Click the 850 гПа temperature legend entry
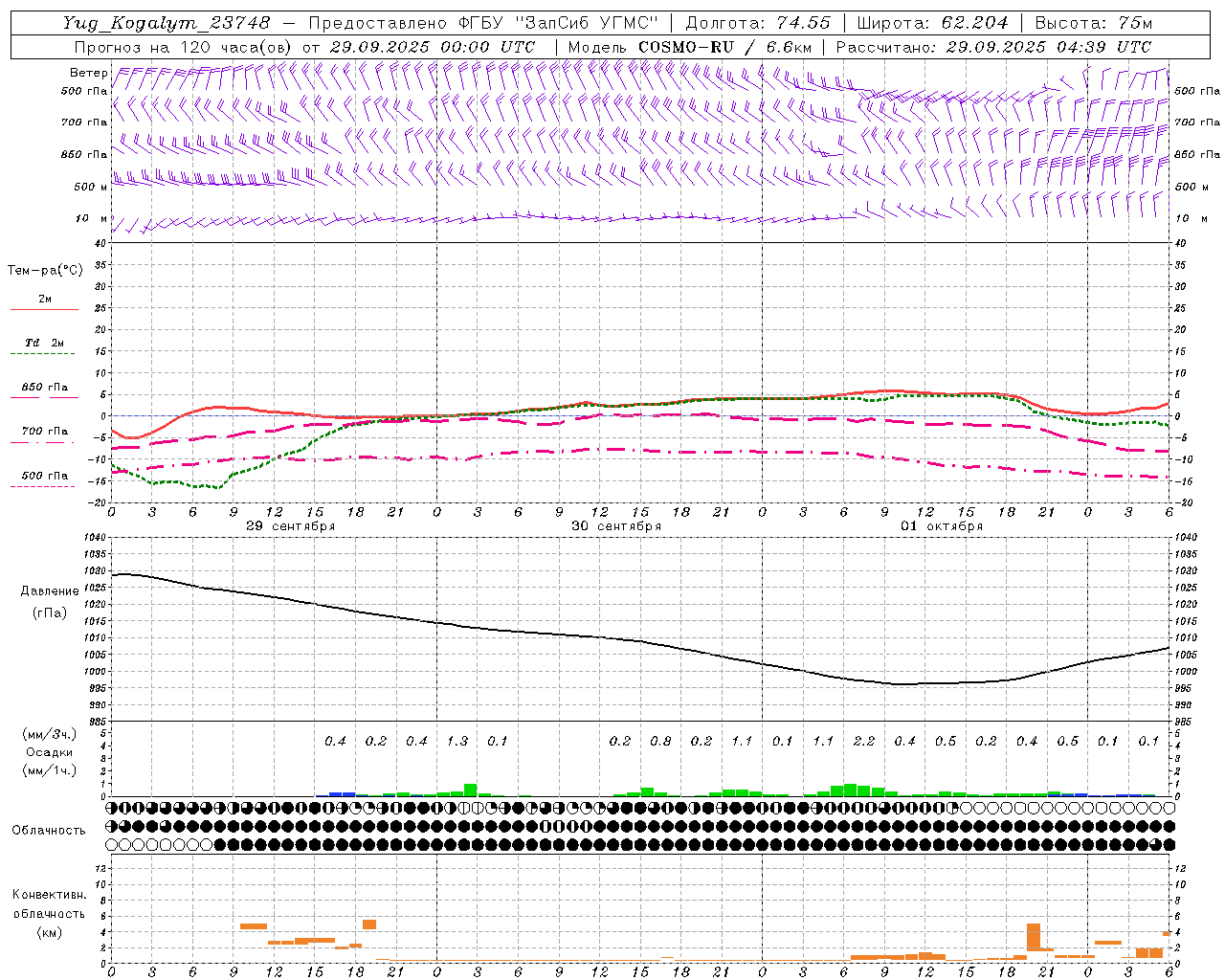This screenshot has height=980, width=1225. 44,388
